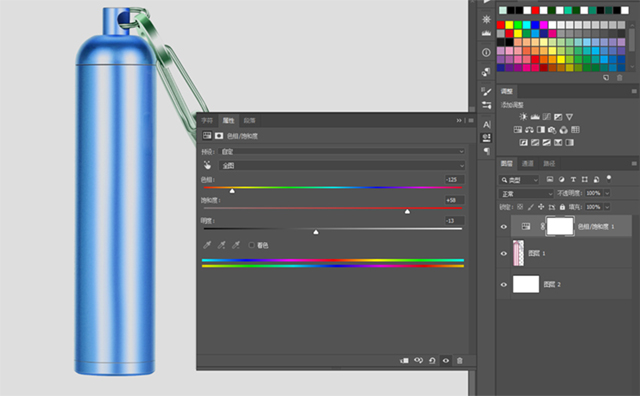Viewport: 640px width, 396px height.
Task: Add a Brightness/Contrast adjustment from Adjustments panel
Action: click(x=523, y=117)
